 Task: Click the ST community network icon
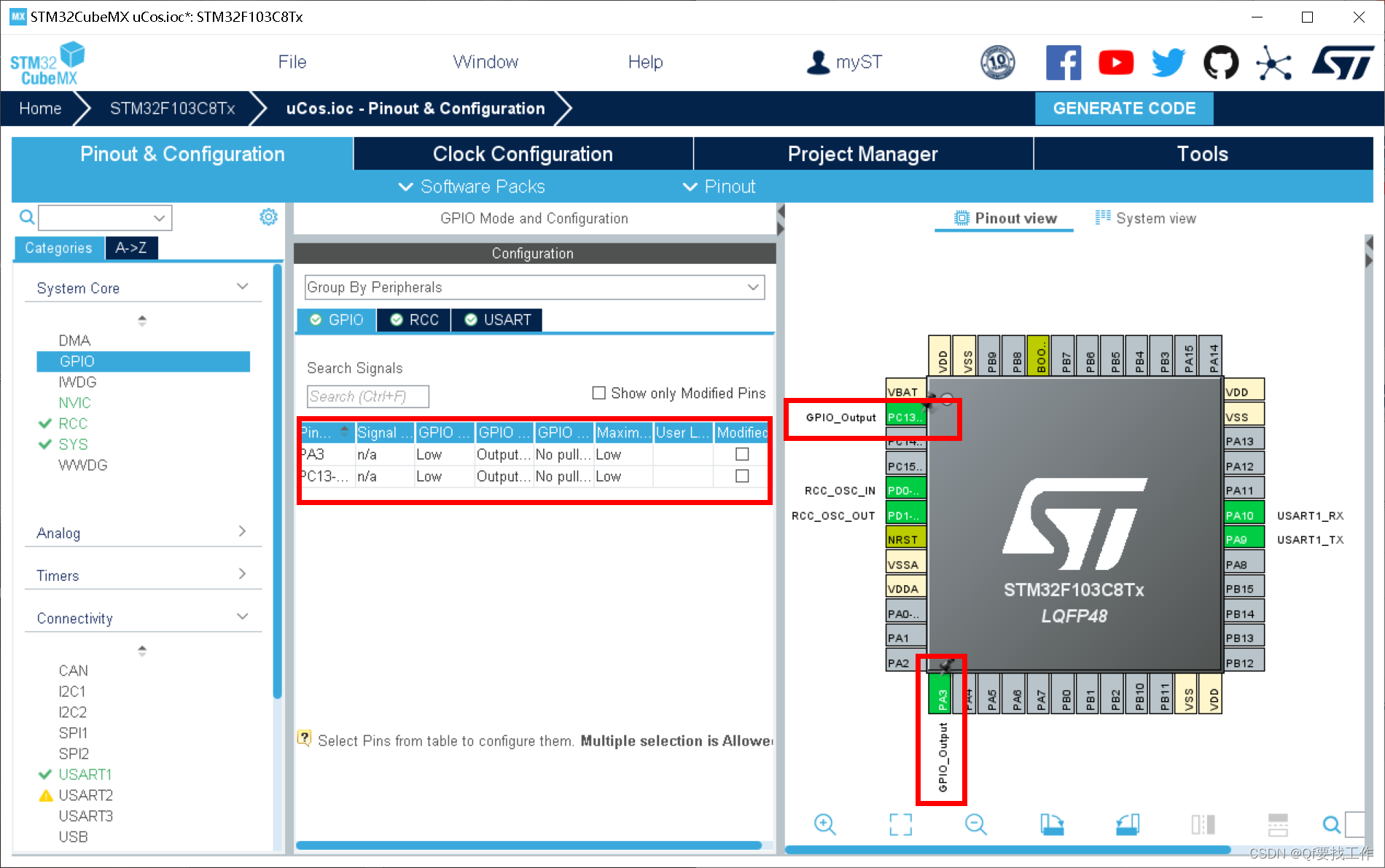click(x=1273, y=63)
